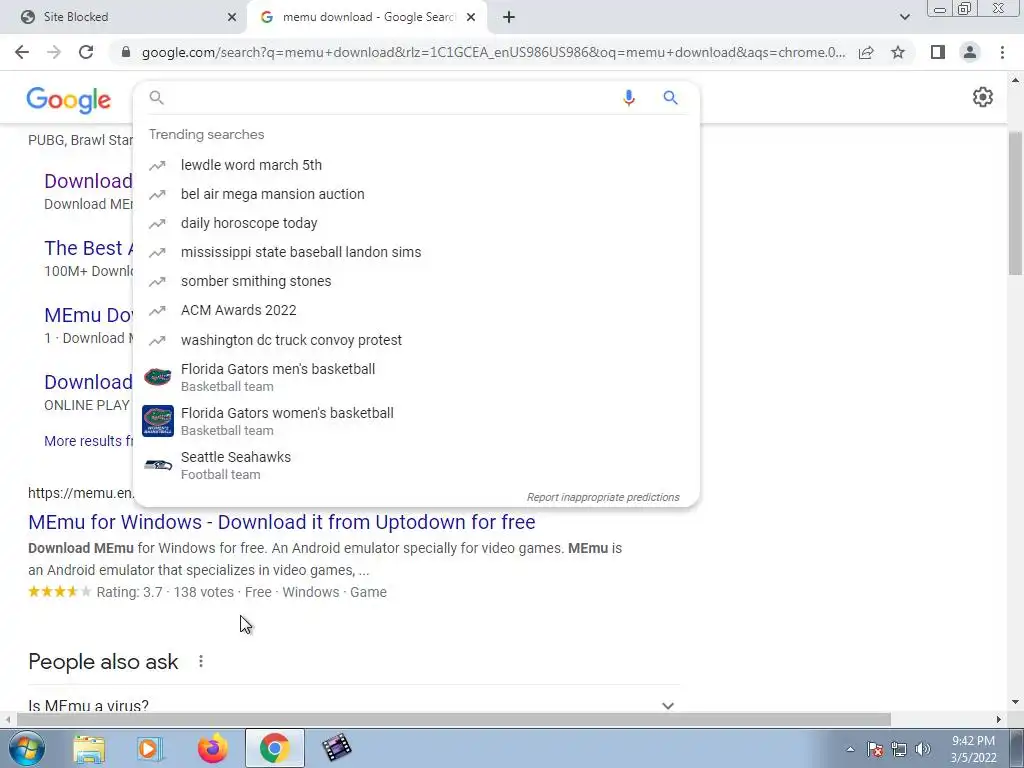Click the vertical scrollbar thumb
1024x768 pixels.
1015,202
